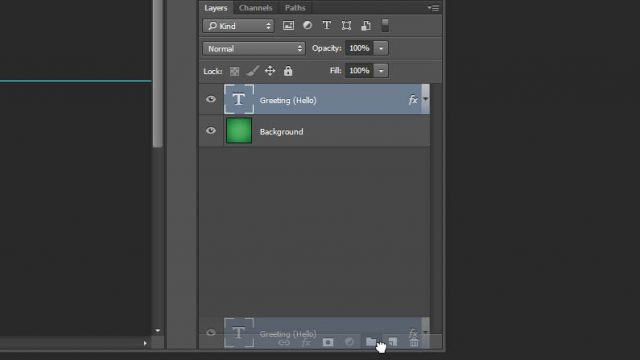This screenshot has height=360, width=640.
Task: Filter for smart objects icon
Action: click(366, 26)
